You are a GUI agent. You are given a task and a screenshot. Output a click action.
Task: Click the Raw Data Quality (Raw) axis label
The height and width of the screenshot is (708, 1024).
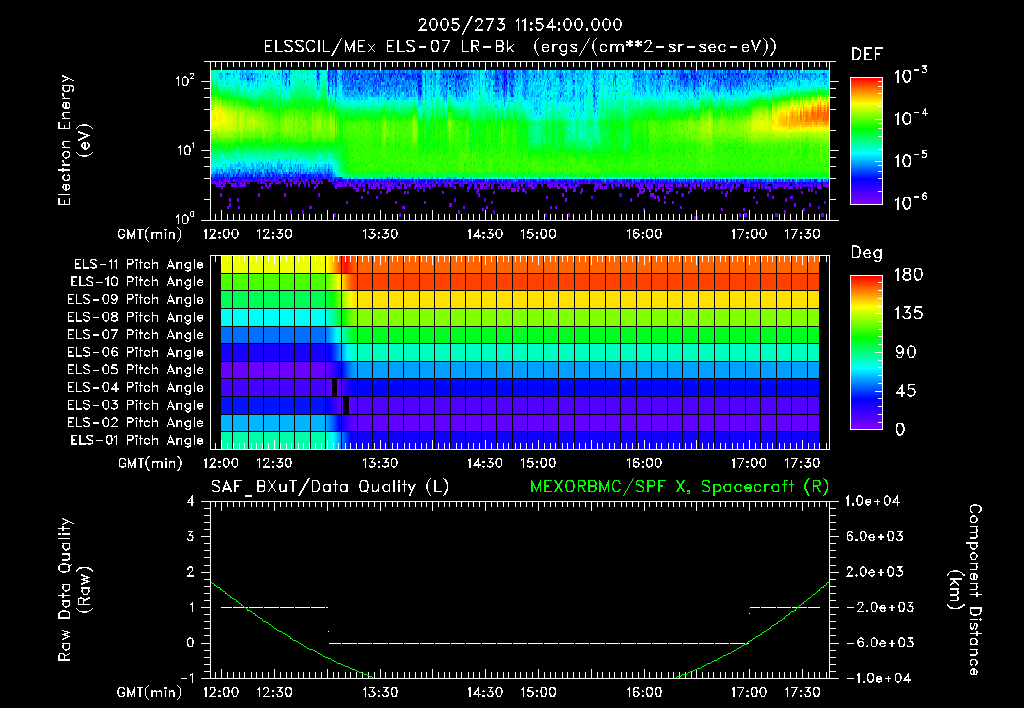pos(74,590)
